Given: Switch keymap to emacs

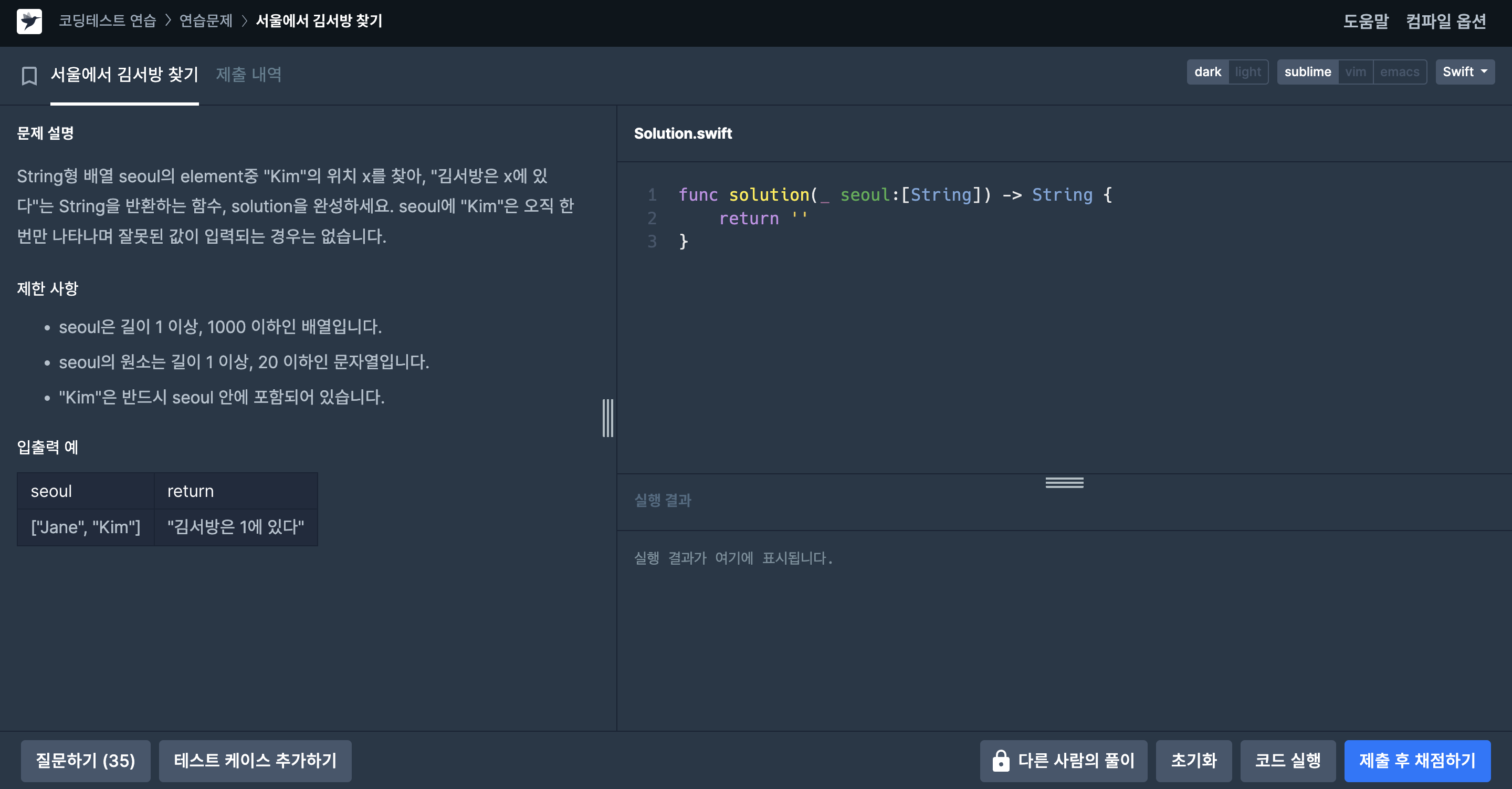Looking at the screenshot, I should click(1399, 71).
